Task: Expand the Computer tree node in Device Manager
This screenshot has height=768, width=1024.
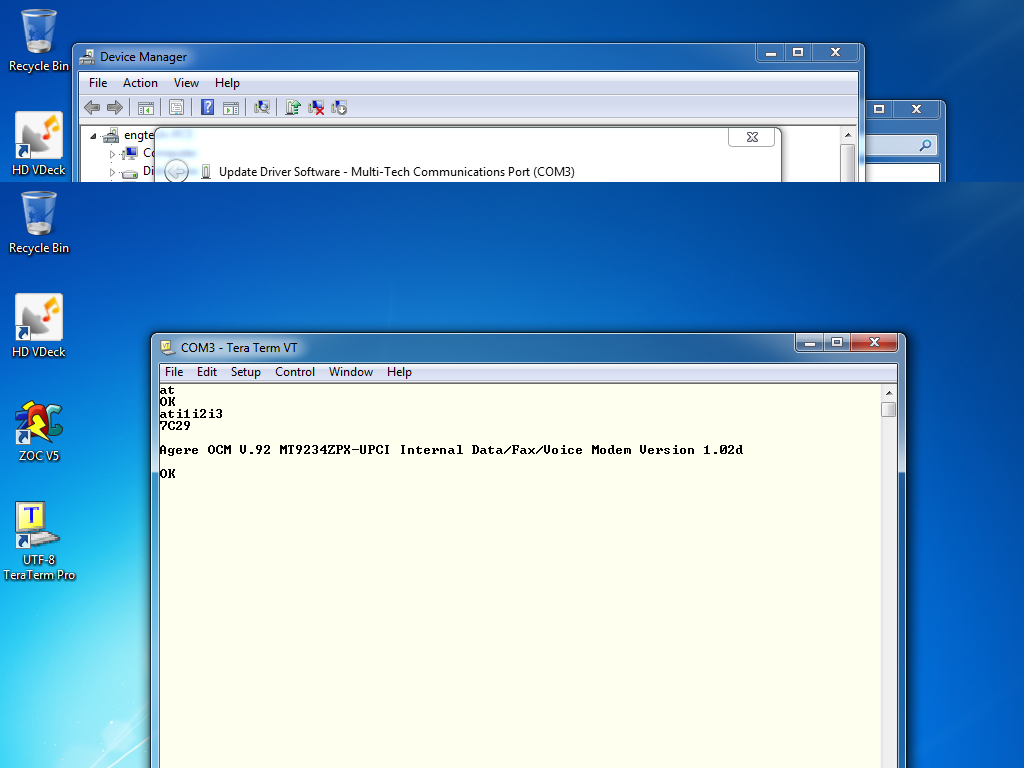Action: click(x=112, y=154)
